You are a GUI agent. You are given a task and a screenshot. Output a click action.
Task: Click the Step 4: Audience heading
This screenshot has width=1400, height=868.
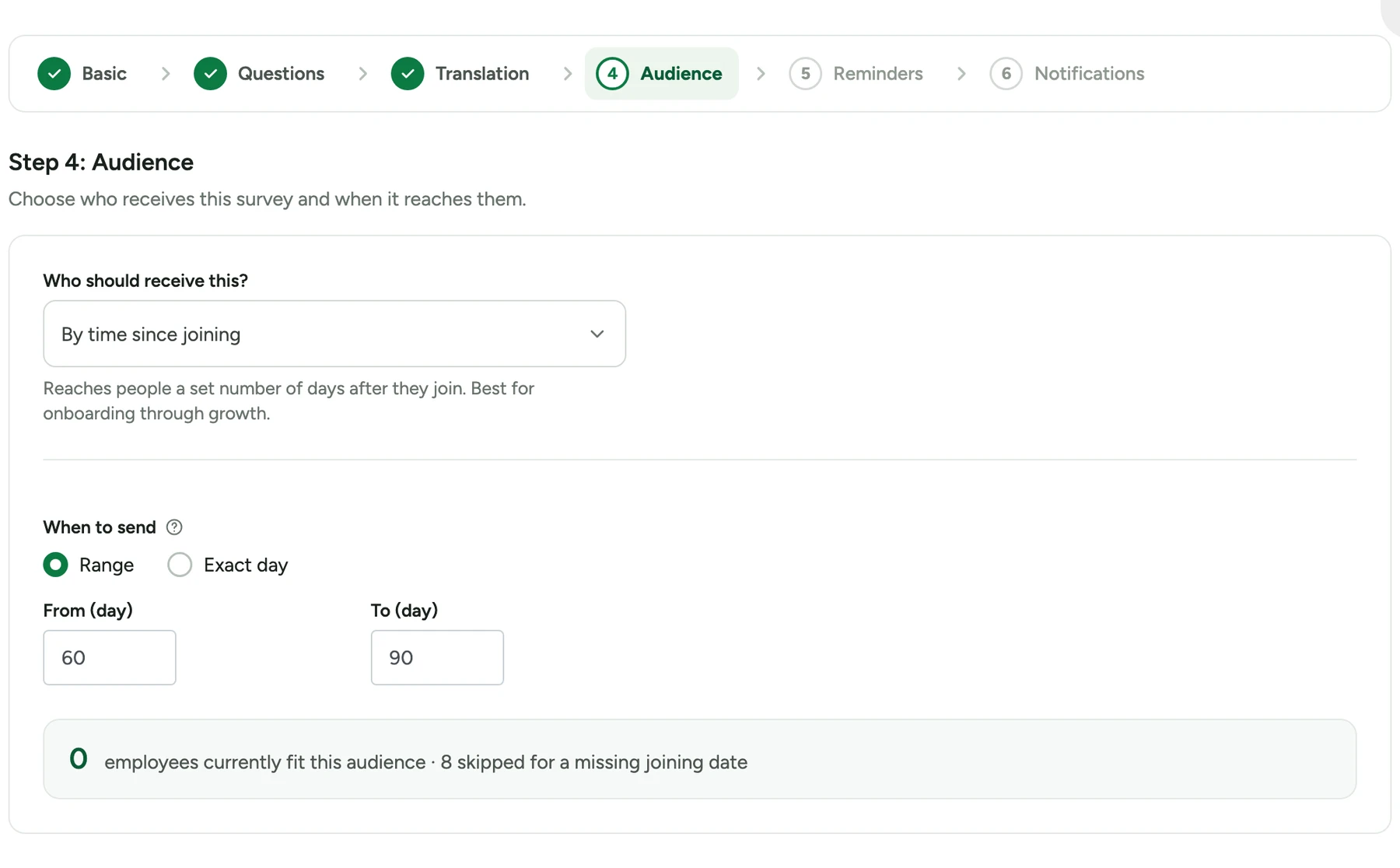click(x=101, y=163)
